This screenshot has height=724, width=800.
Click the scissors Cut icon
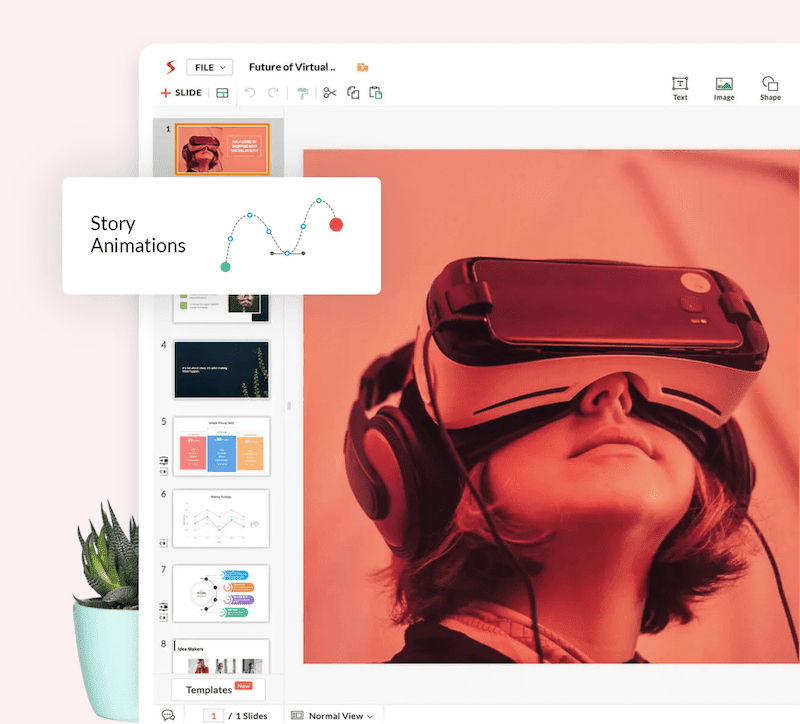[329, 93]
